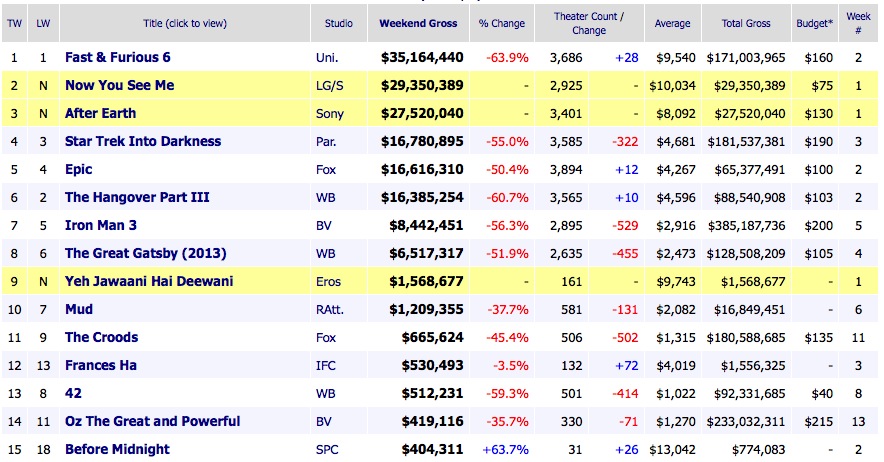This screenshot has height=462, width=884.
Task: Click theater count 3,894 for Epic
Action: click(566, 170)
